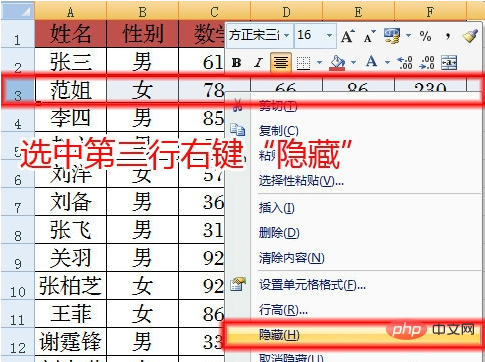Select row 4 header
485x362 pixels.
[17, 119]
